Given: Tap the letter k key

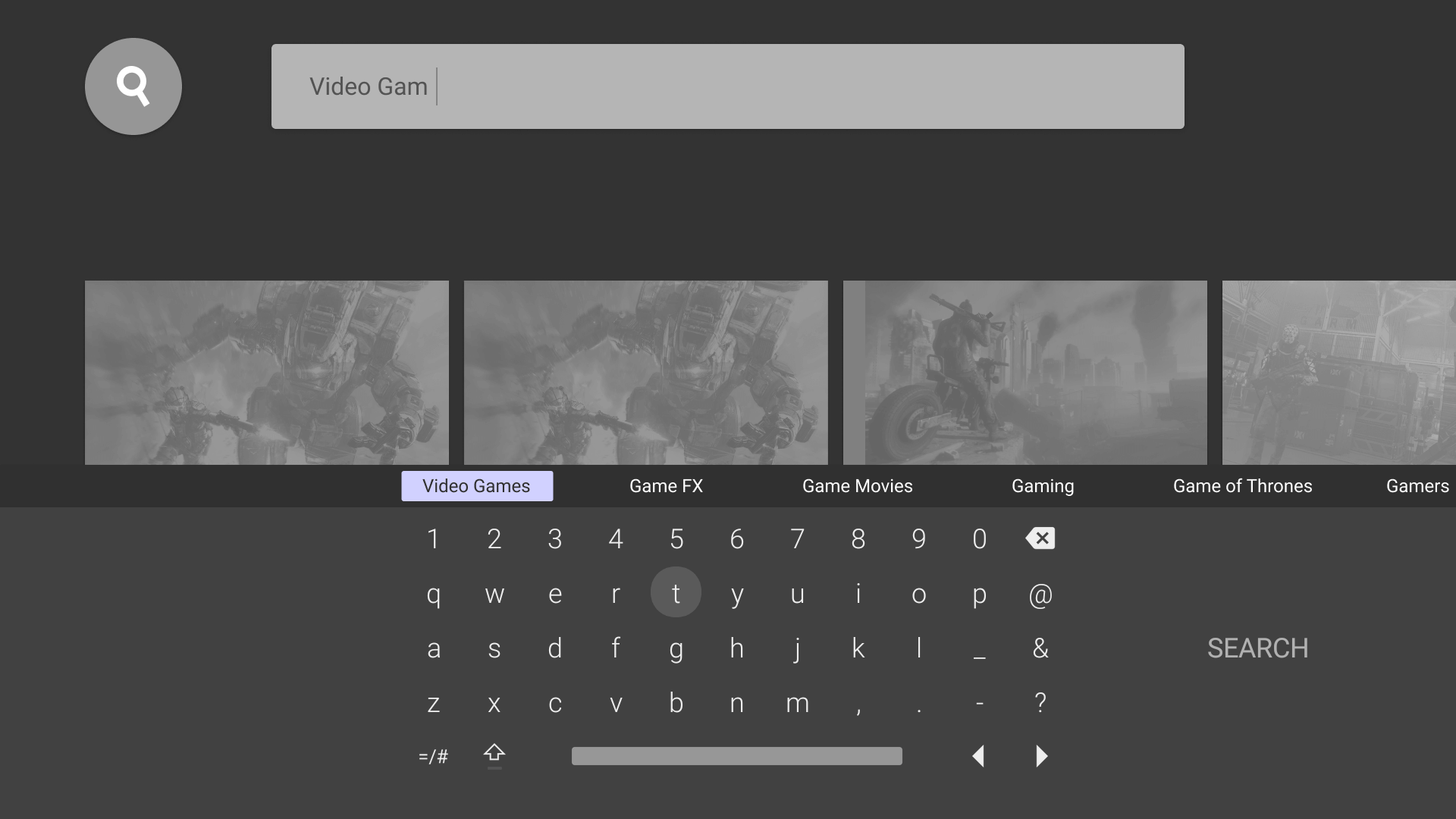Looking at the screenshot, I should 858,648.
